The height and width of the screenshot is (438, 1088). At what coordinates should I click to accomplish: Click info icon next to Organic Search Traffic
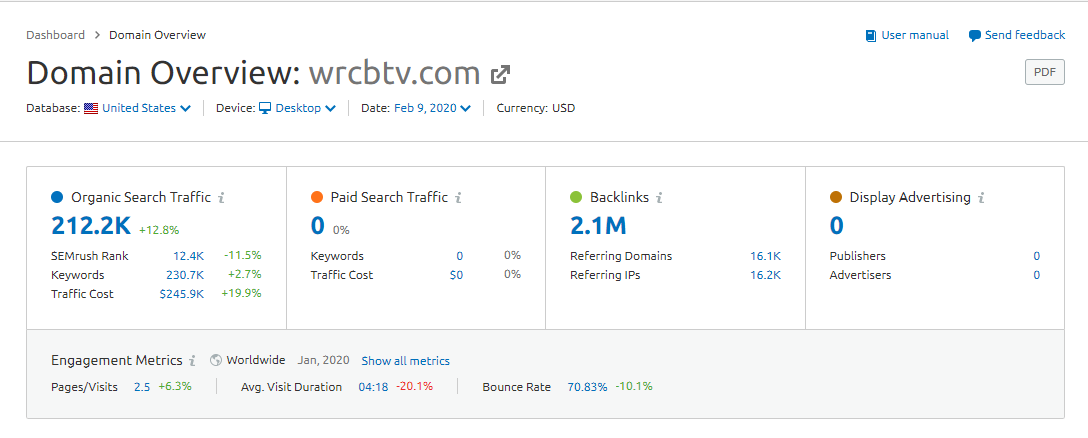point(221,198)
